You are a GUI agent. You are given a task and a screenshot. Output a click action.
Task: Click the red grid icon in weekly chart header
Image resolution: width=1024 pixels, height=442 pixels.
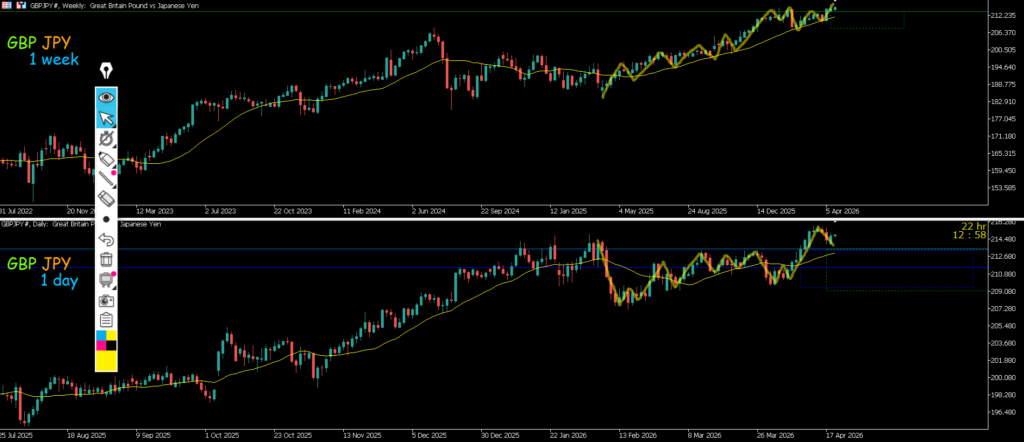pos(6,4)
